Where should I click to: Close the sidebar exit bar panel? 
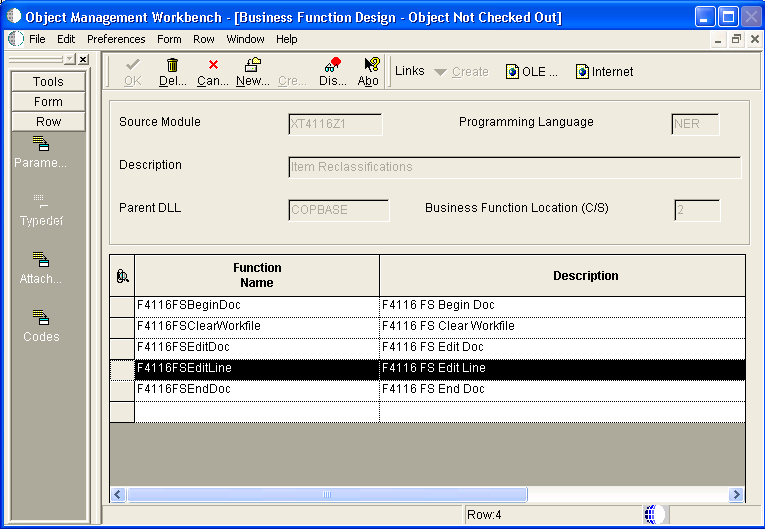[83, 60]
